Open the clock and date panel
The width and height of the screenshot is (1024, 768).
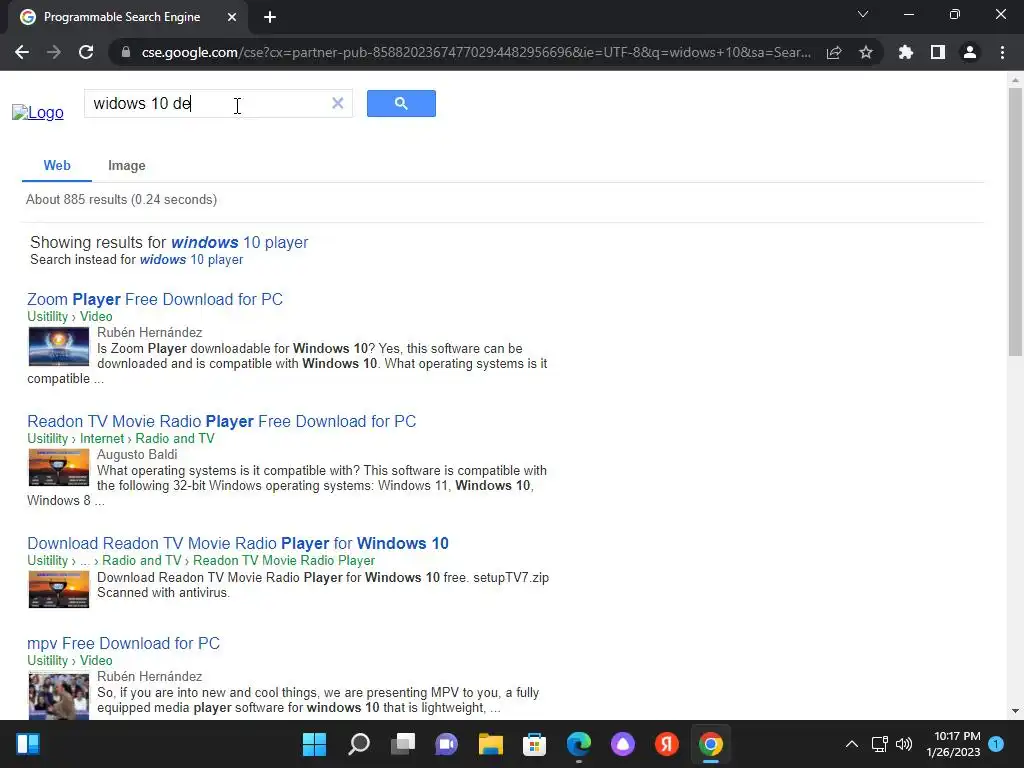953,744
